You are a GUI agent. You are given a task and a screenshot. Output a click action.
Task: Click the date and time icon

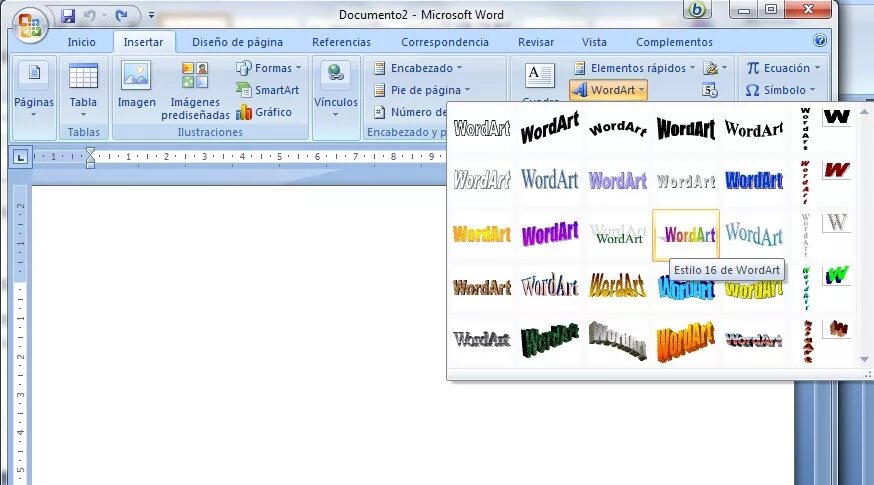(710, 90)
